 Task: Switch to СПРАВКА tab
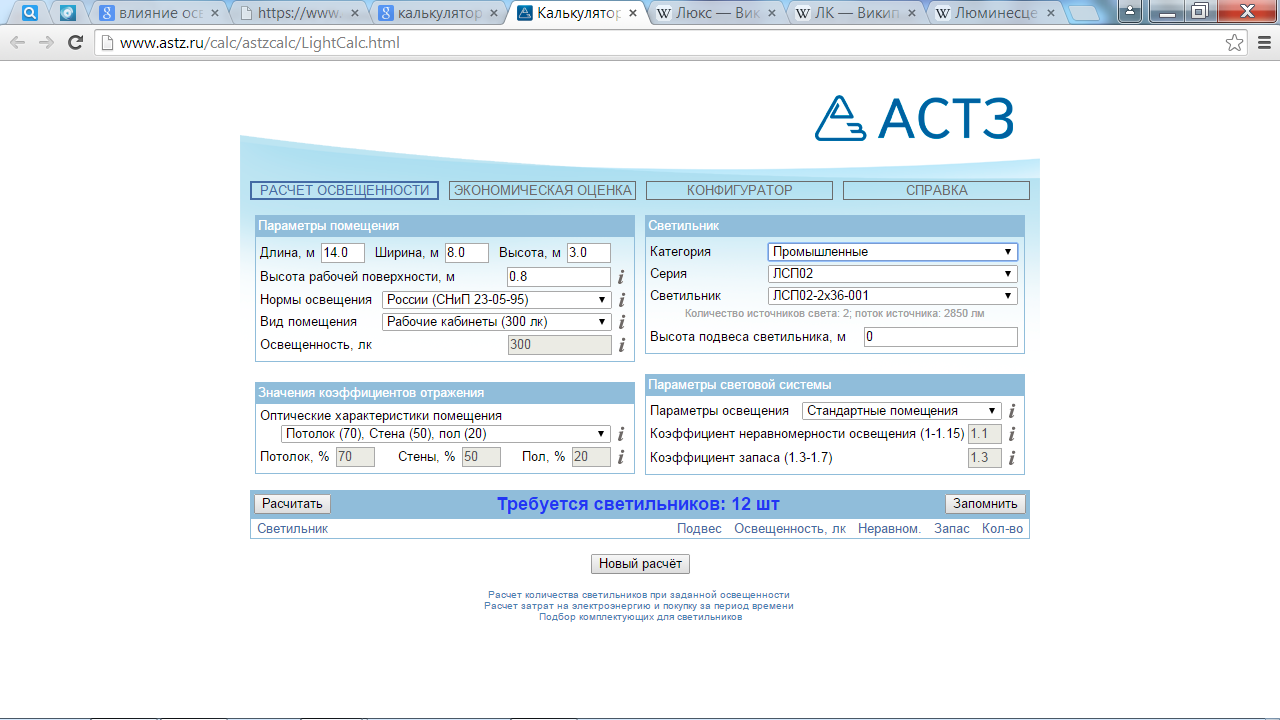(x=936, y=190)
